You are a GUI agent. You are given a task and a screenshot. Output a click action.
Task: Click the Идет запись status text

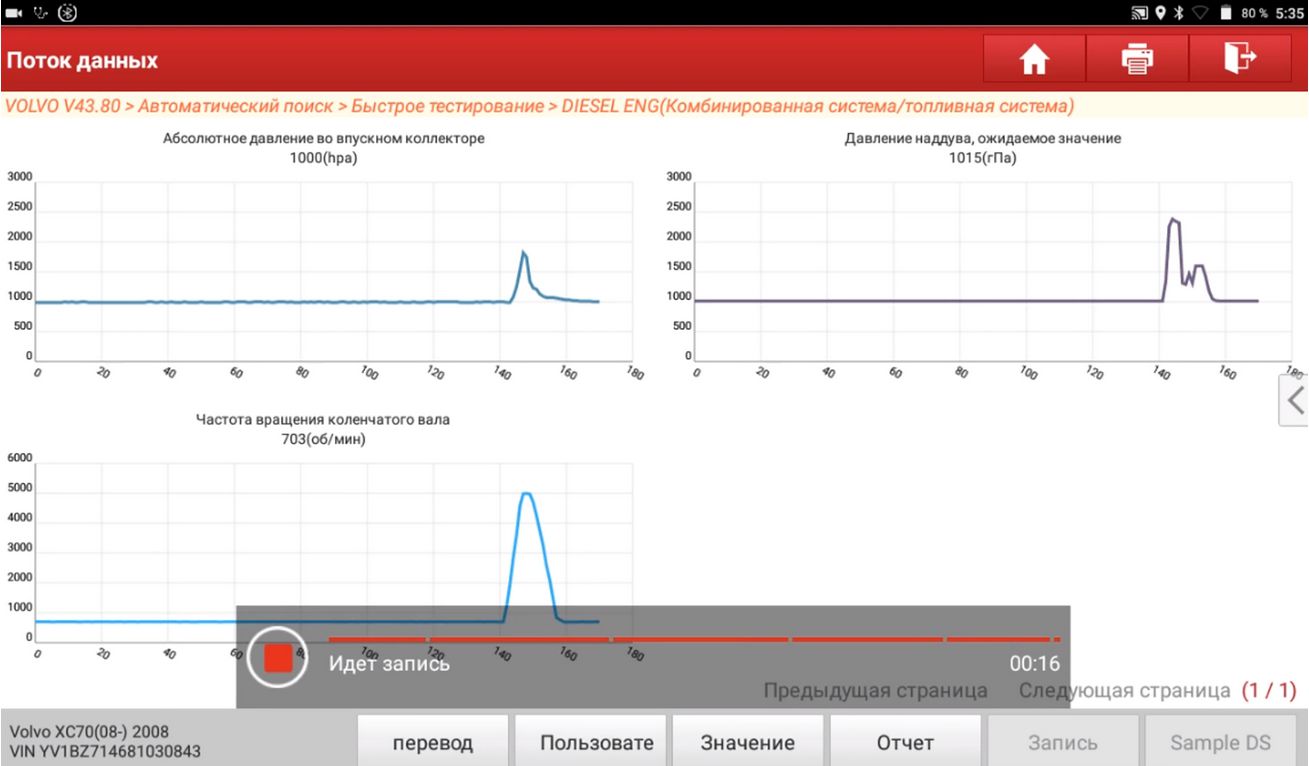(389, 663)
